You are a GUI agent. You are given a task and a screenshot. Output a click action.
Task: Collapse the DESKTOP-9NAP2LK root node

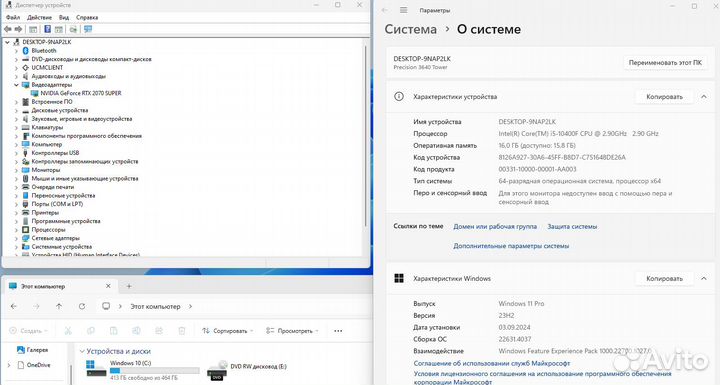7,42
